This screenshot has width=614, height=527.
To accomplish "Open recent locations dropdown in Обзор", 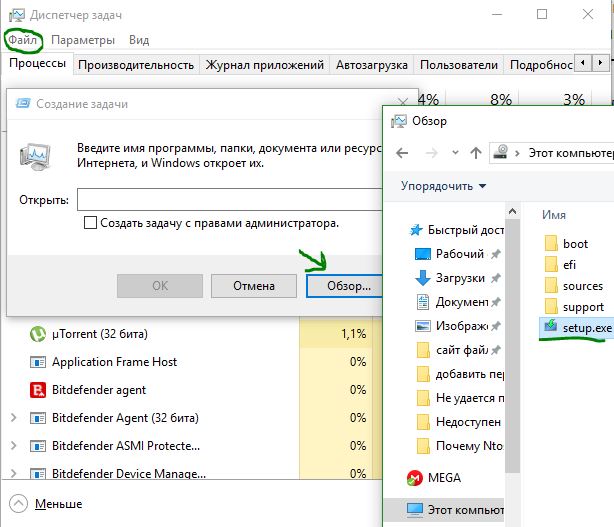I will point(455,152).
